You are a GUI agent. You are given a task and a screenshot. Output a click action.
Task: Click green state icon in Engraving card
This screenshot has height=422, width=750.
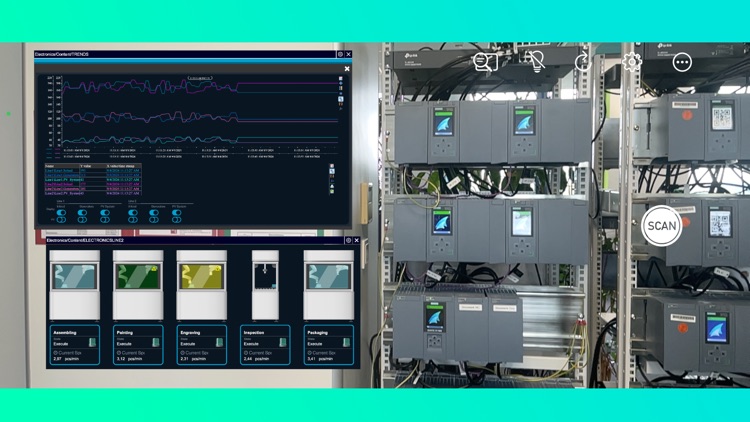(x=220, y=342)
